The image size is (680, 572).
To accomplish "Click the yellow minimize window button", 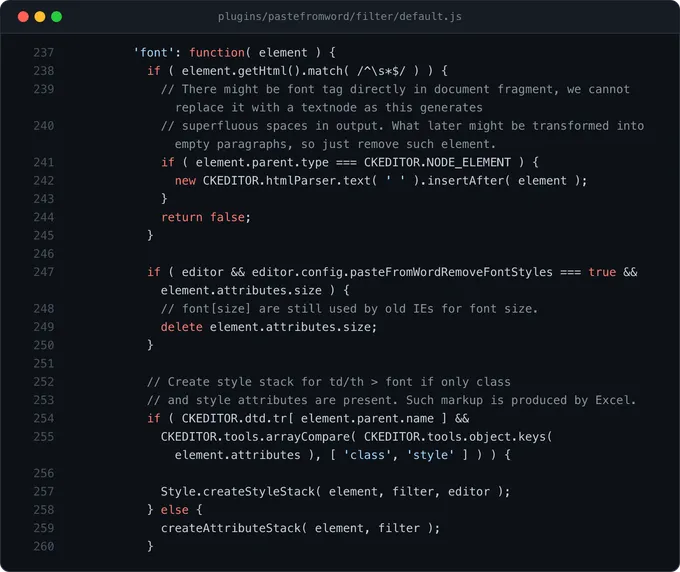I will [40, 17].
